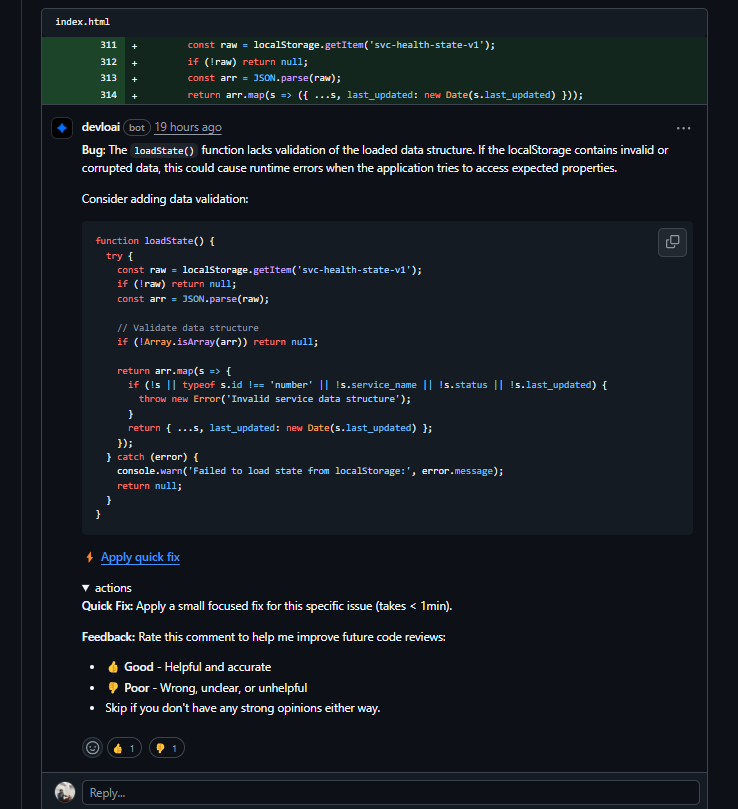Screen dimensions: 738x809
Task: Click the lightning bolt quick fix icon
Action: coord(89,557)
